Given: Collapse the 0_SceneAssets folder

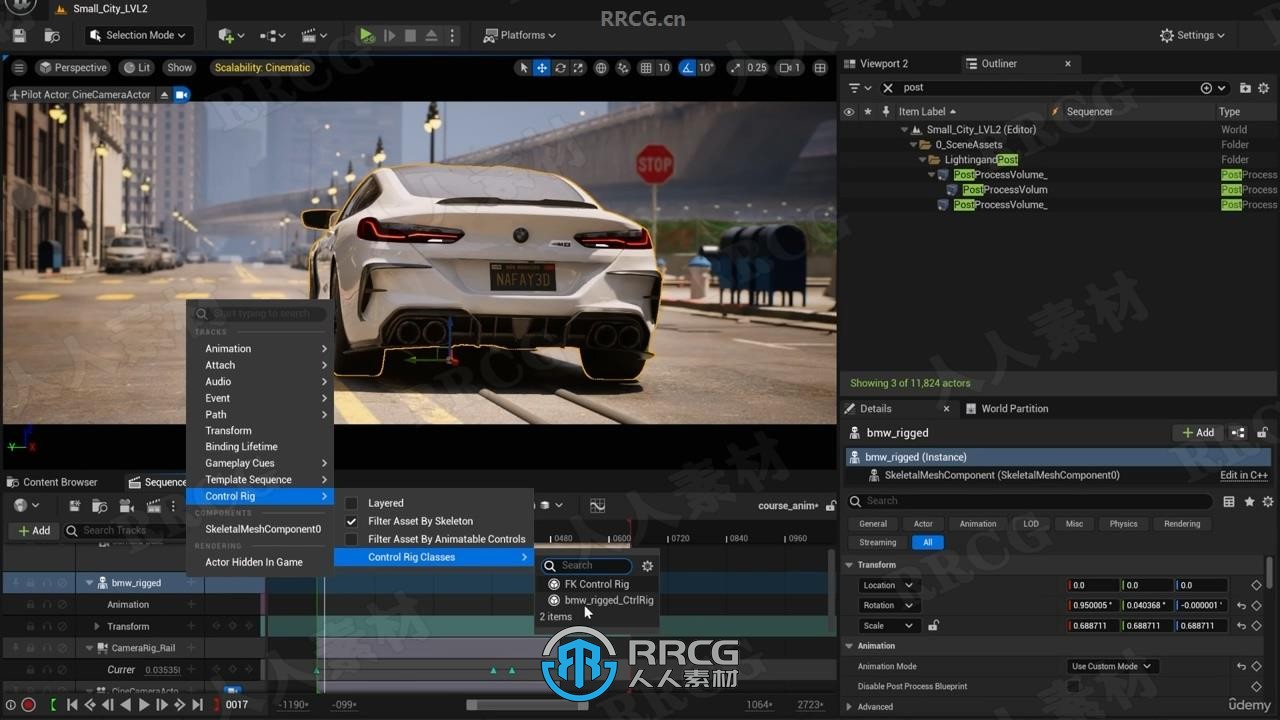Looking at the screenshot, I should click(x=914, y=145).
